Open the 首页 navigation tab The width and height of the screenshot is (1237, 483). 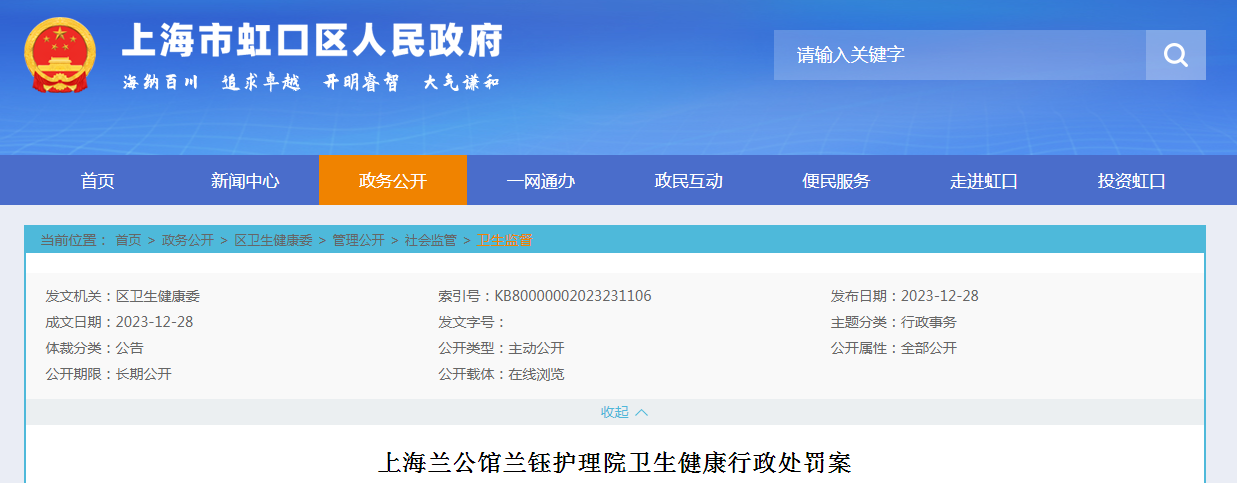98,181
